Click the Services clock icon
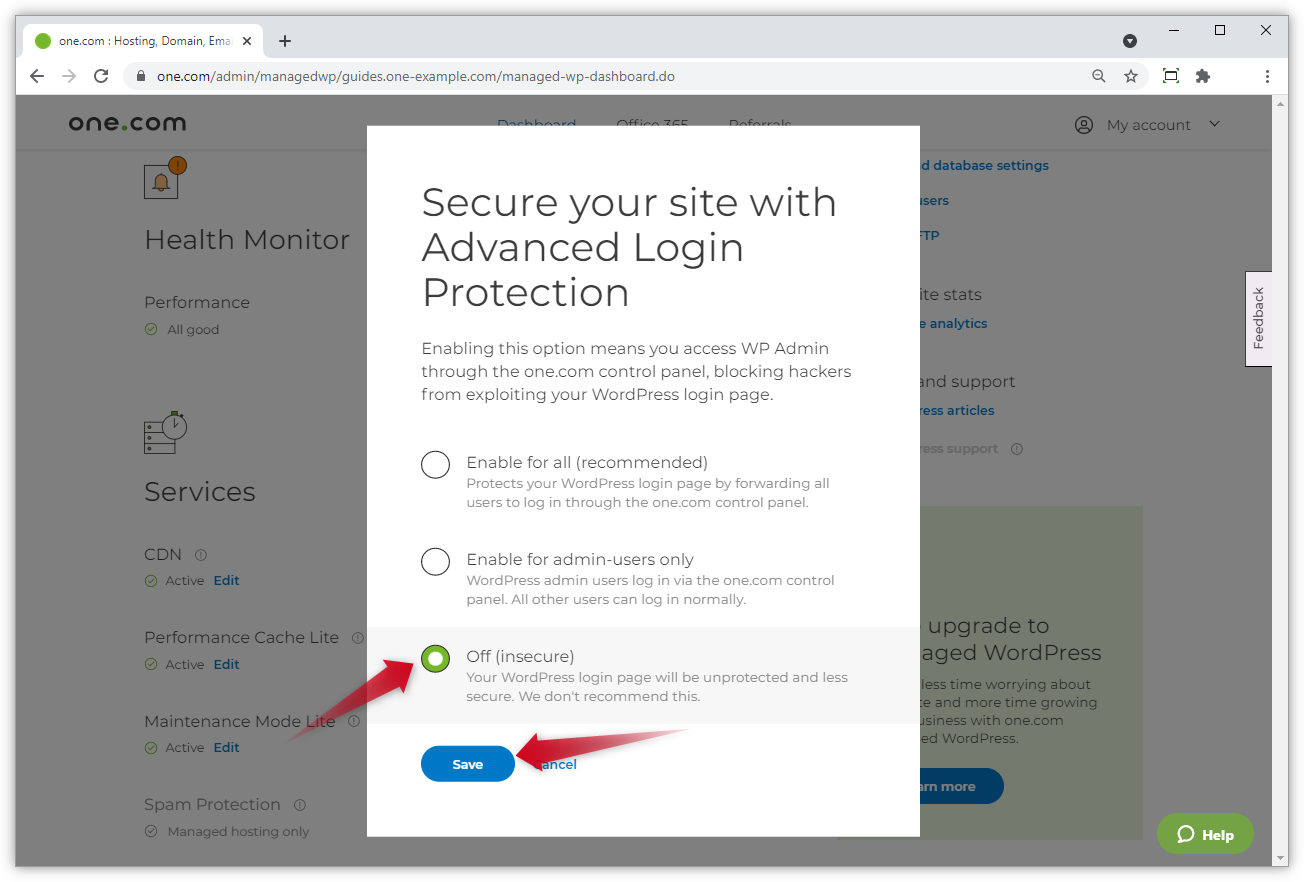 (164, 432)
